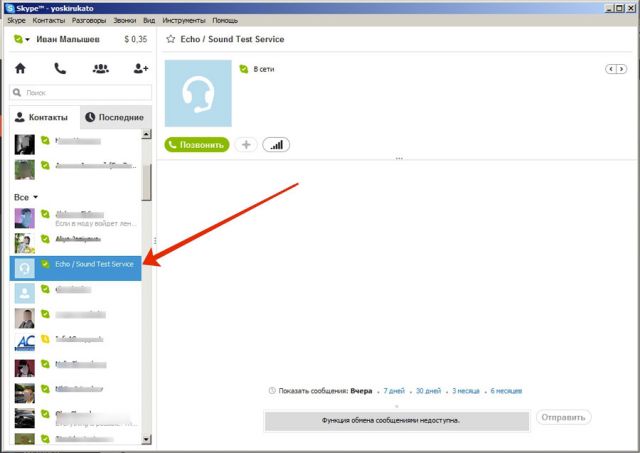The image size is (640, 453).
Task: Click the headset avatar of Echo service
Action: [198, 93]
